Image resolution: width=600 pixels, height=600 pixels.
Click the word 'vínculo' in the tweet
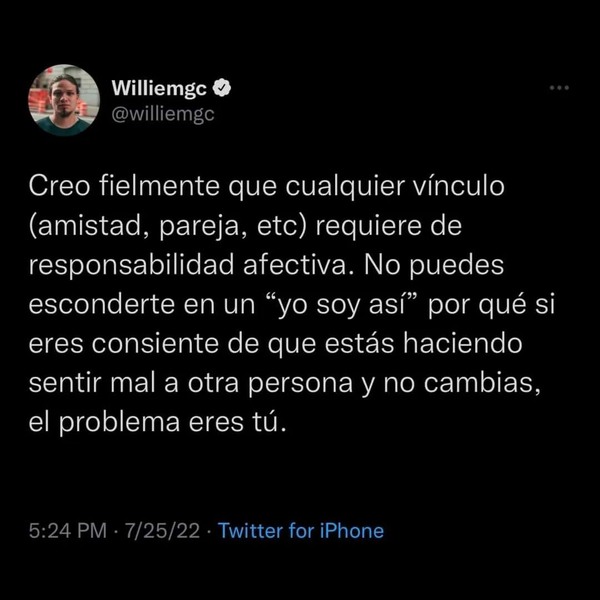pyautogui.click(x=459, y=187)
